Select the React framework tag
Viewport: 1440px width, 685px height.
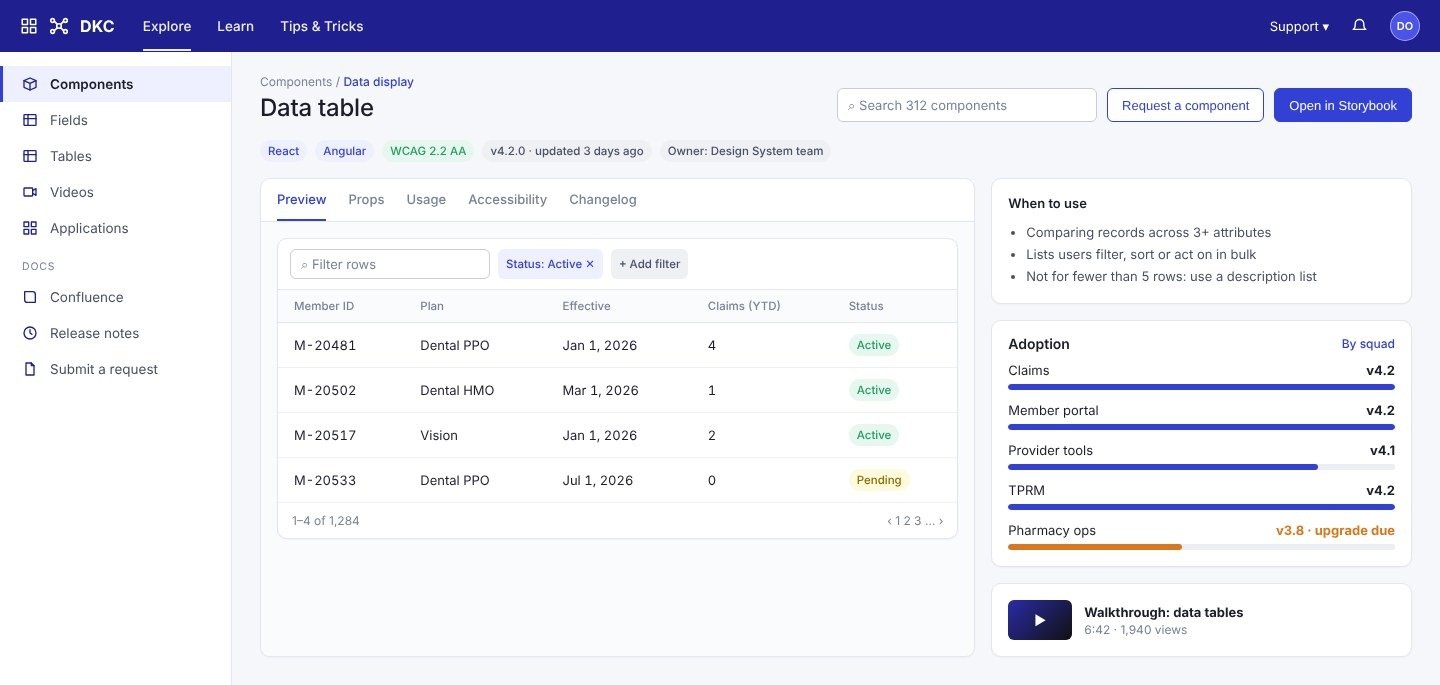[x=283, y=151]
